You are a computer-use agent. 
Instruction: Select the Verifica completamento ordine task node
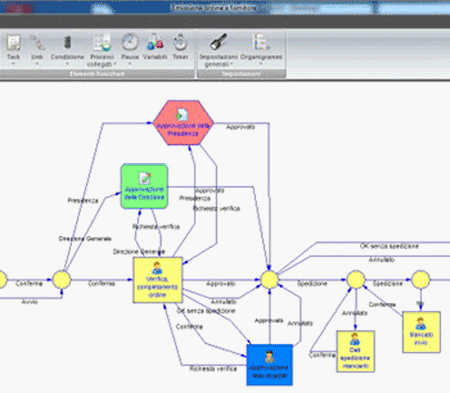(x=158, y=280)
